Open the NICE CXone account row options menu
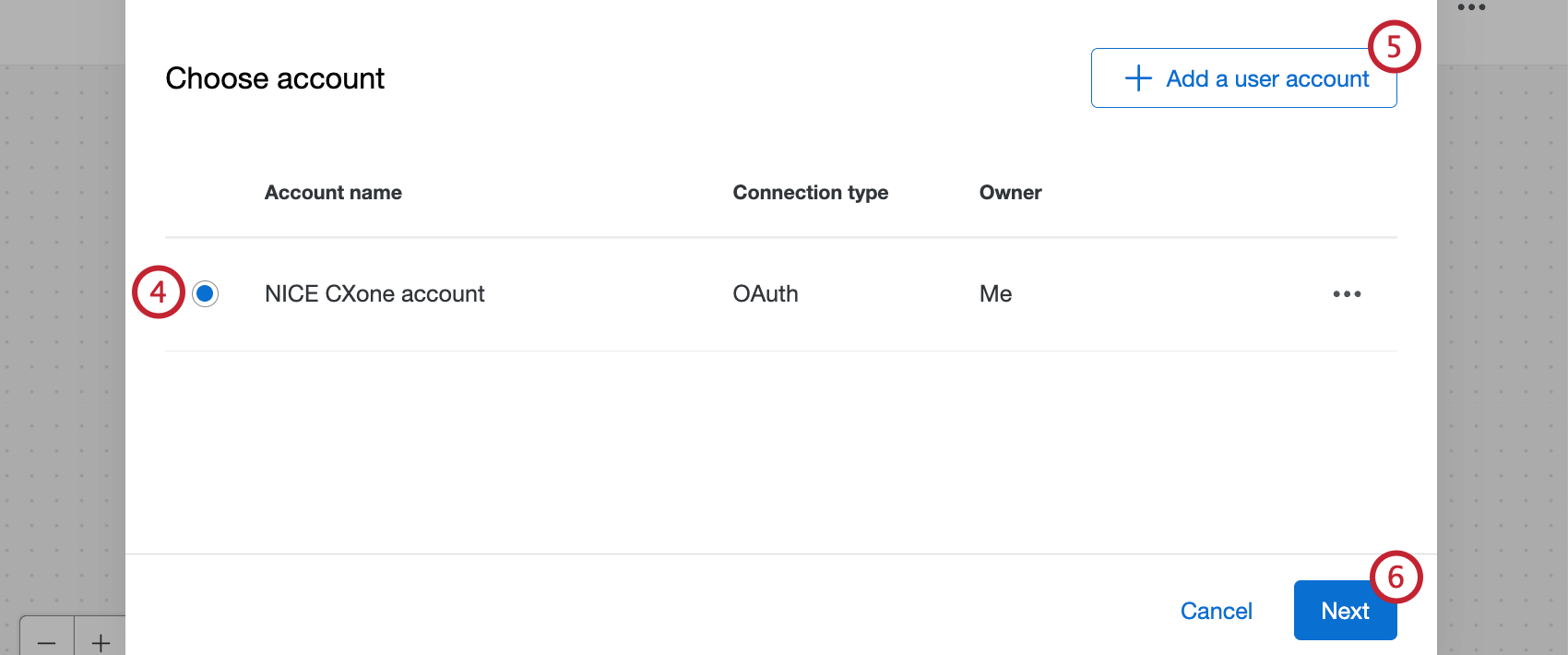The image size is (1568, 655). point(1347,294)
